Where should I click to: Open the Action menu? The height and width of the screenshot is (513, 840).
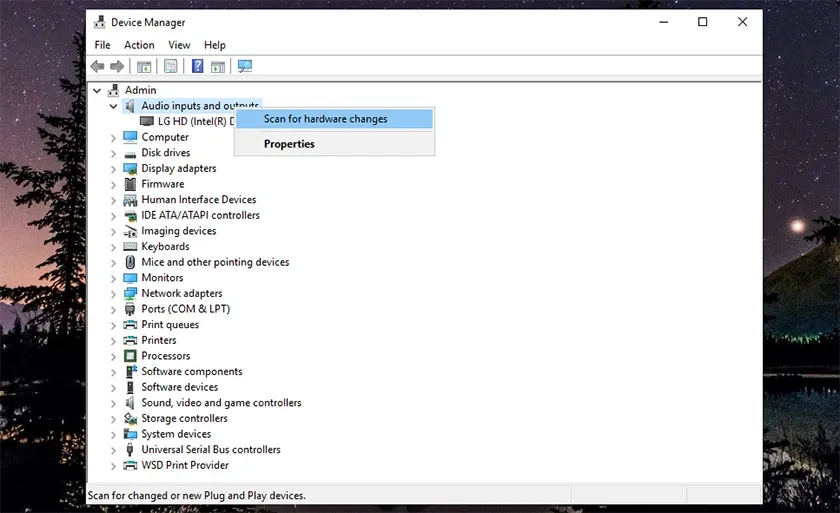tap(139, 45)
